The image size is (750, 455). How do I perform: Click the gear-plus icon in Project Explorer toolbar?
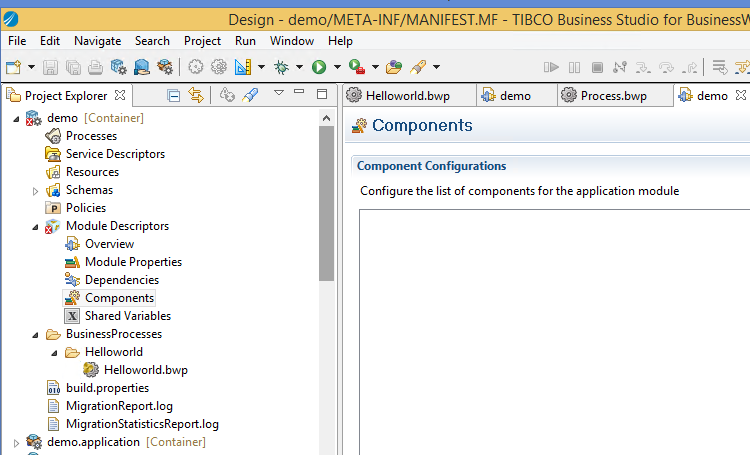(227, 95)
